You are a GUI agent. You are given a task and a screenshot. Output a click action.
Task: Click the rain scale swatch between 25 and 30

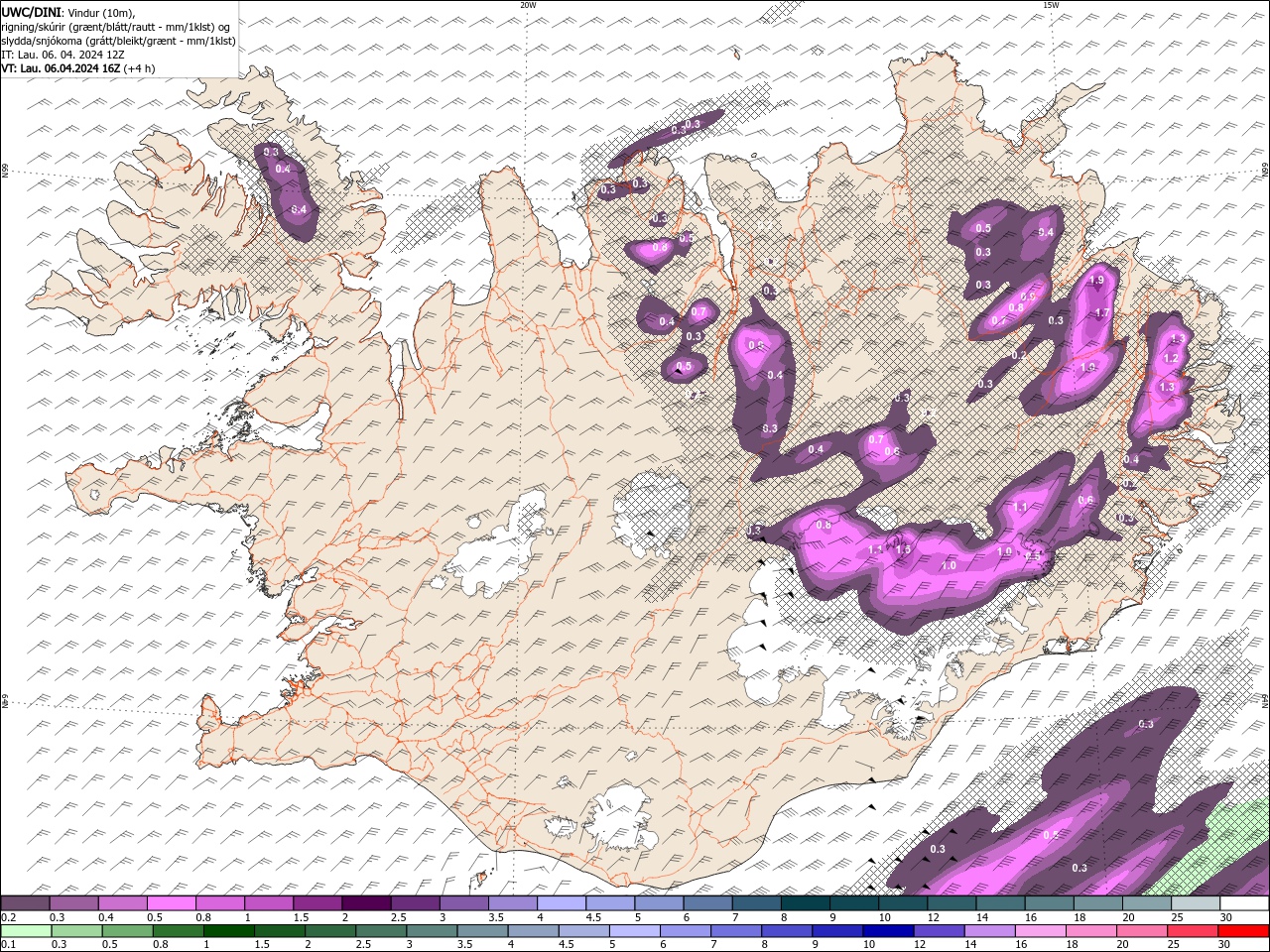(1193, 931)
